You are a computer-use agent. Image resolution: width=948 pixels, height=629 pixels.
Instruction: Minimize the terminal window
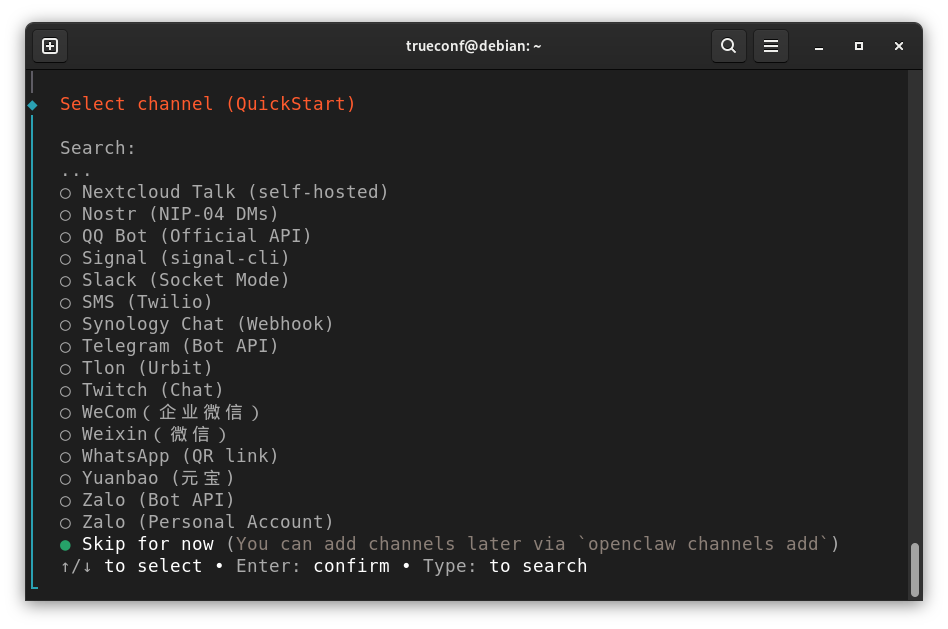[x=819, y=47]
